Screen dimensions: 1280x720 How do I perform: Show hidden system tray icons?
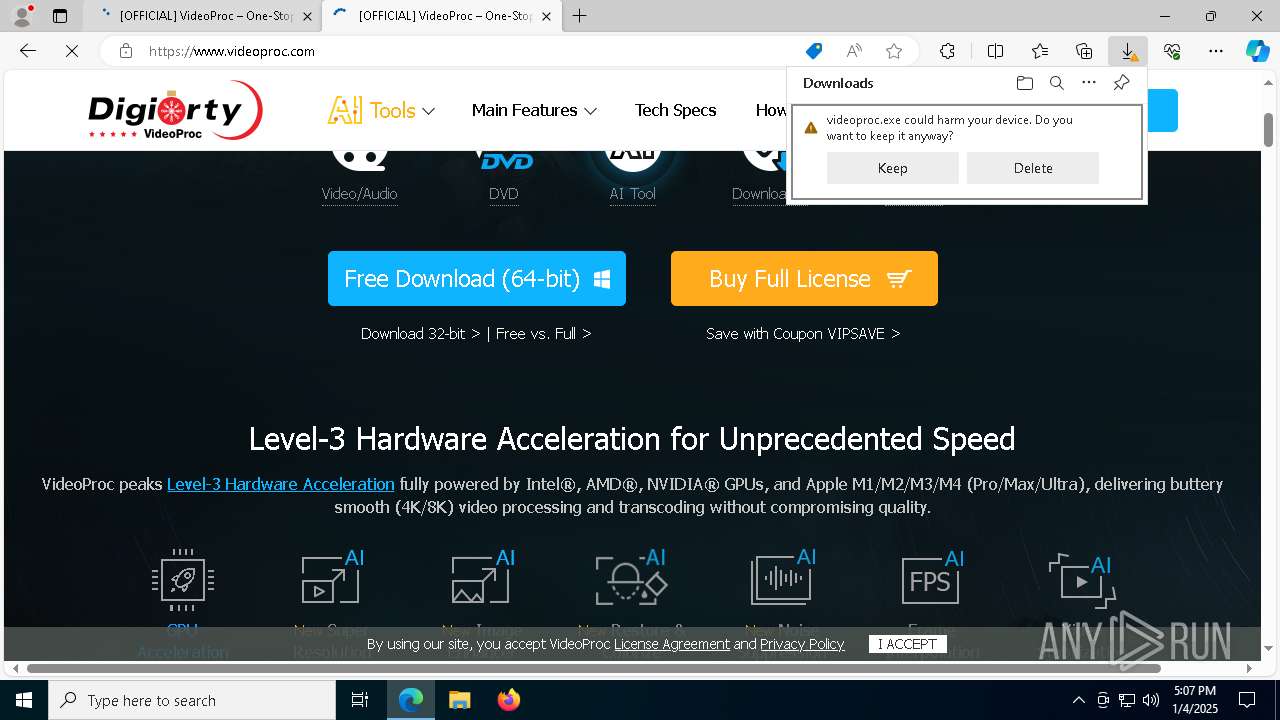point(1078,700)
